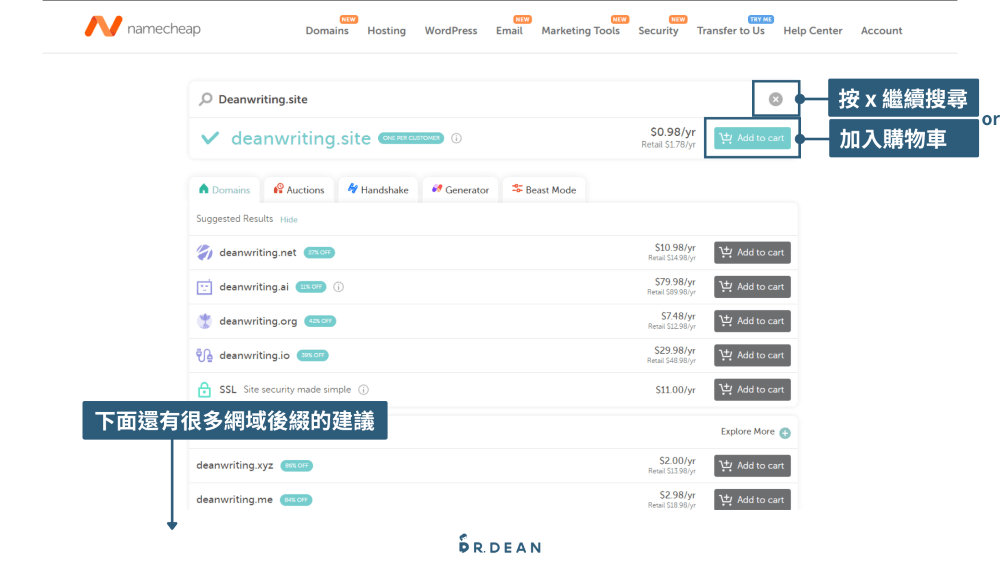This screenshot has height=573, width=1000.
Task: Click the deanwriting.org icon
Action: tap(204, 321)
